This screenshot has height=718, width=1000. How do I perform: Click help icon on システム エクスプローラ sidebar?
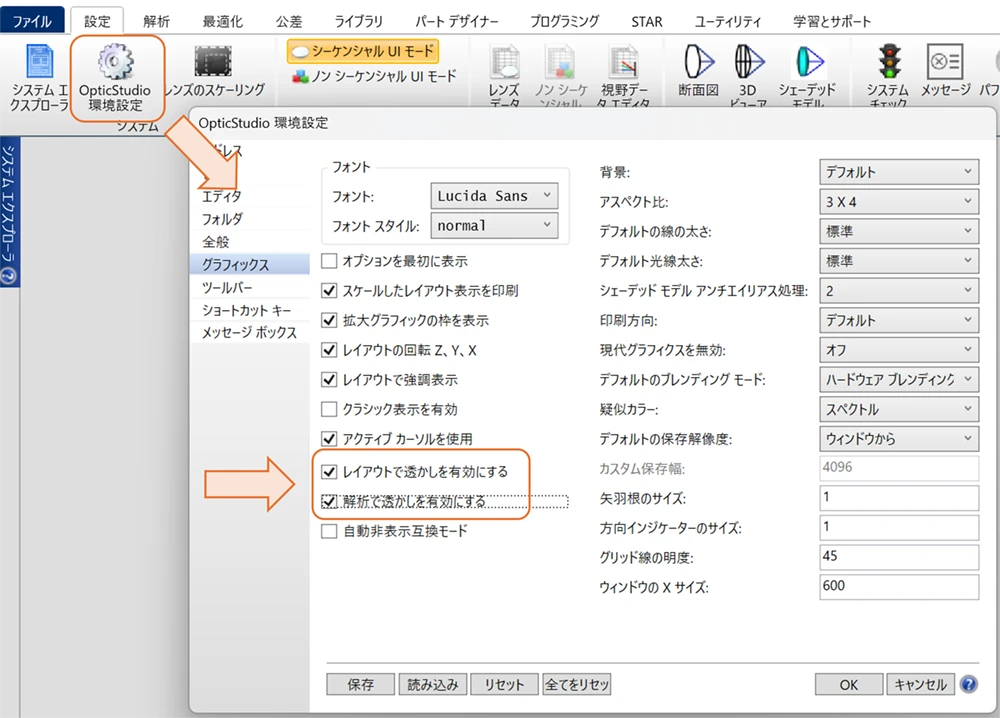click(9, 275)
